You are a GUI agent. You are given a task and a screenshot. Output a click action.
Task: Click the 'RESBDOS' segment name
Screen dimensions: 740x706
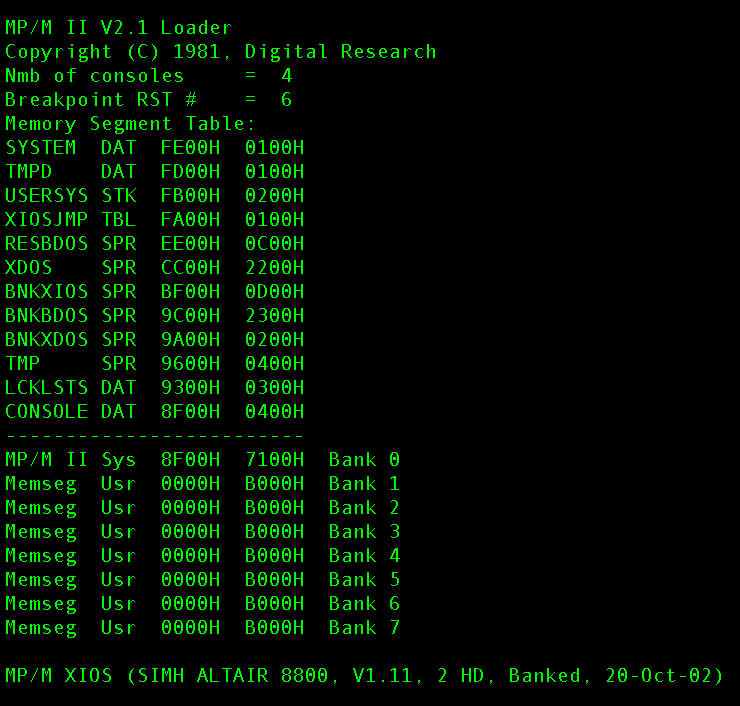point(46,244)
